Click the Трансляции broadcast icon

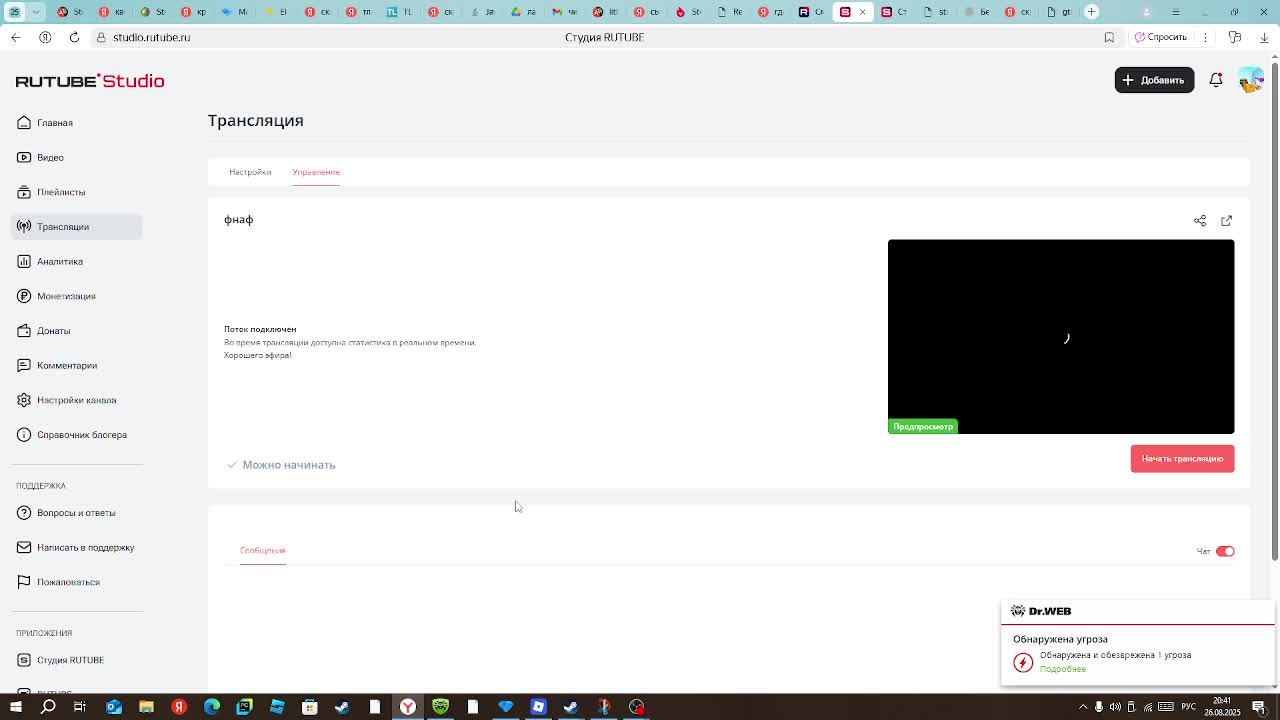coord(24,227)
